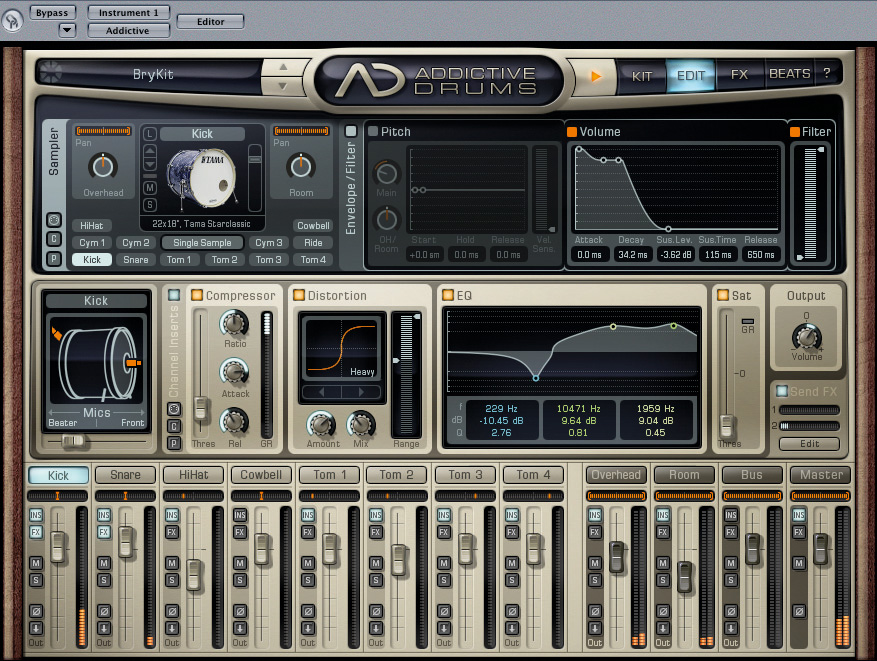Click the Channel Inserts C copy icon

[x=174, y=427]
